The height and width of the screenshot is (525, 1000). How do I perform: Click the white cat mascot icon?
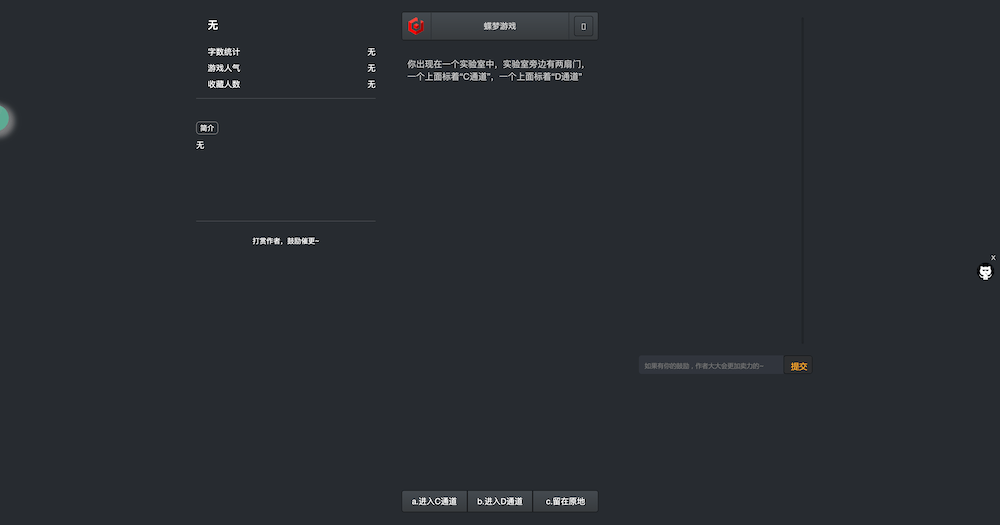pos(985,272)
